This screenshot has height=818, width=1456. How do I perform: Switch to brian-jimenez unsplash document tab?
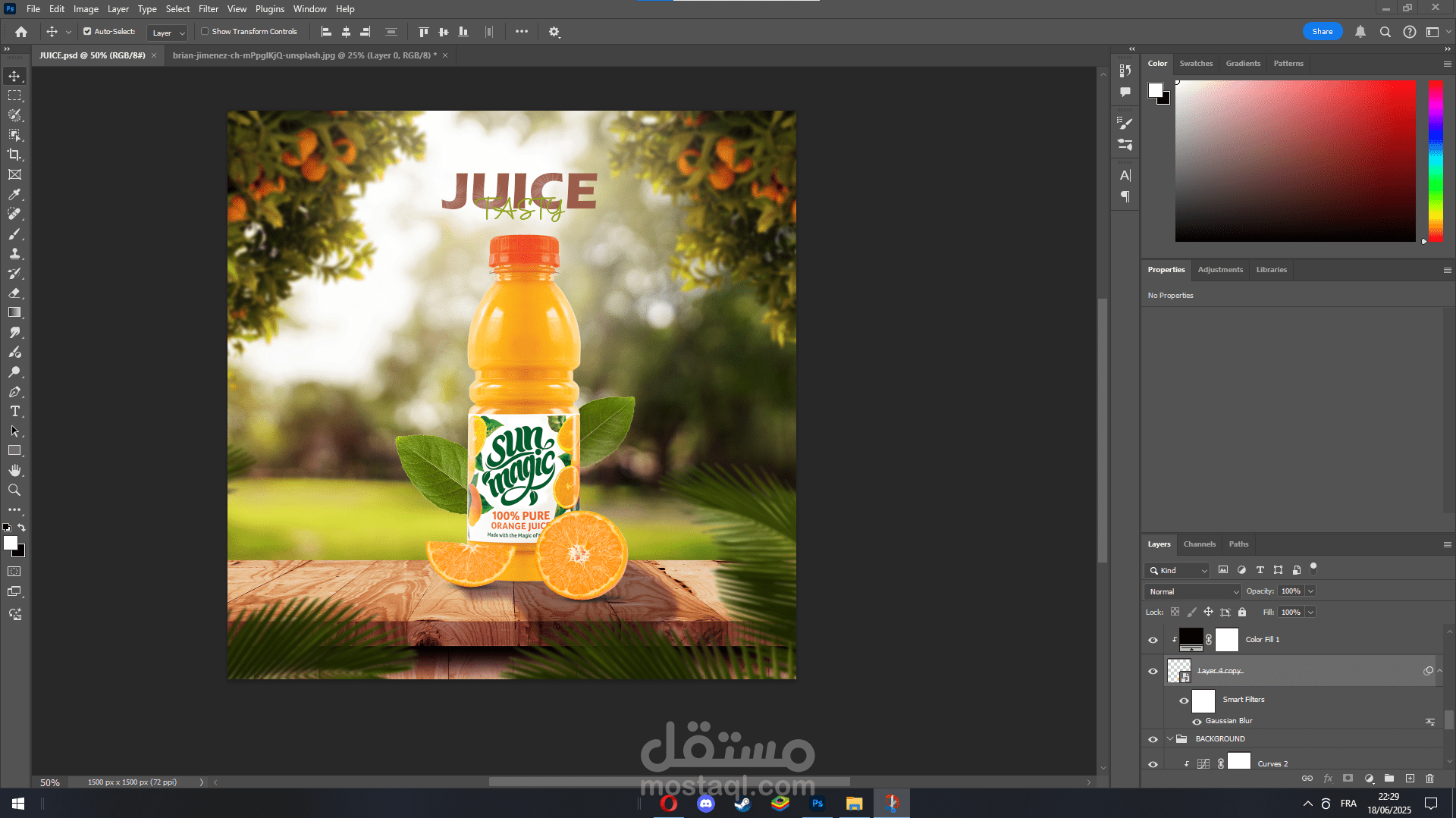click(x=304, y=55)
